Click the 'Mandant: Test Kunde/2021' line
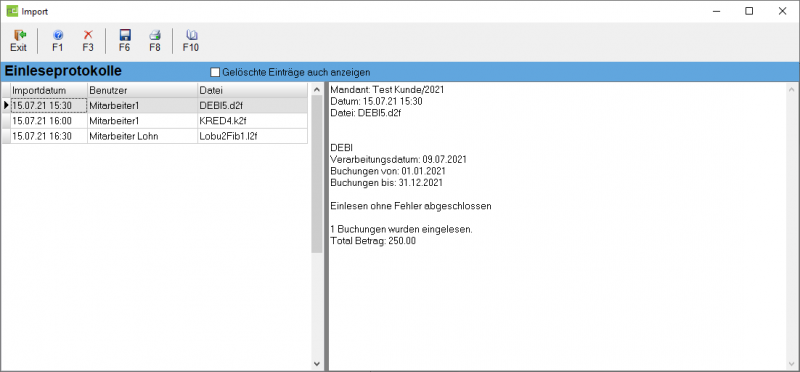Image resolution: width=800 pixels, height=372 pixels. [387, 90]
